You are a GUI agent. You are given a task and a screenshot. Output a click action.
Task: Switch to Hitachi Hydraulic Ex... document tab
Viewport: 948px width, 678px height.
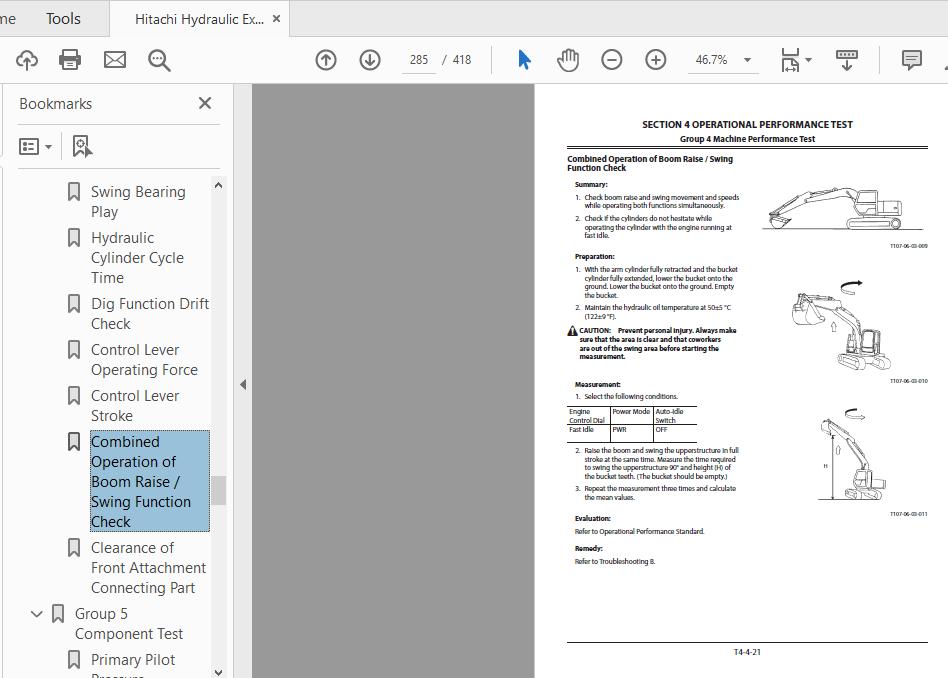pyautogui.click(x=200, y=19)
